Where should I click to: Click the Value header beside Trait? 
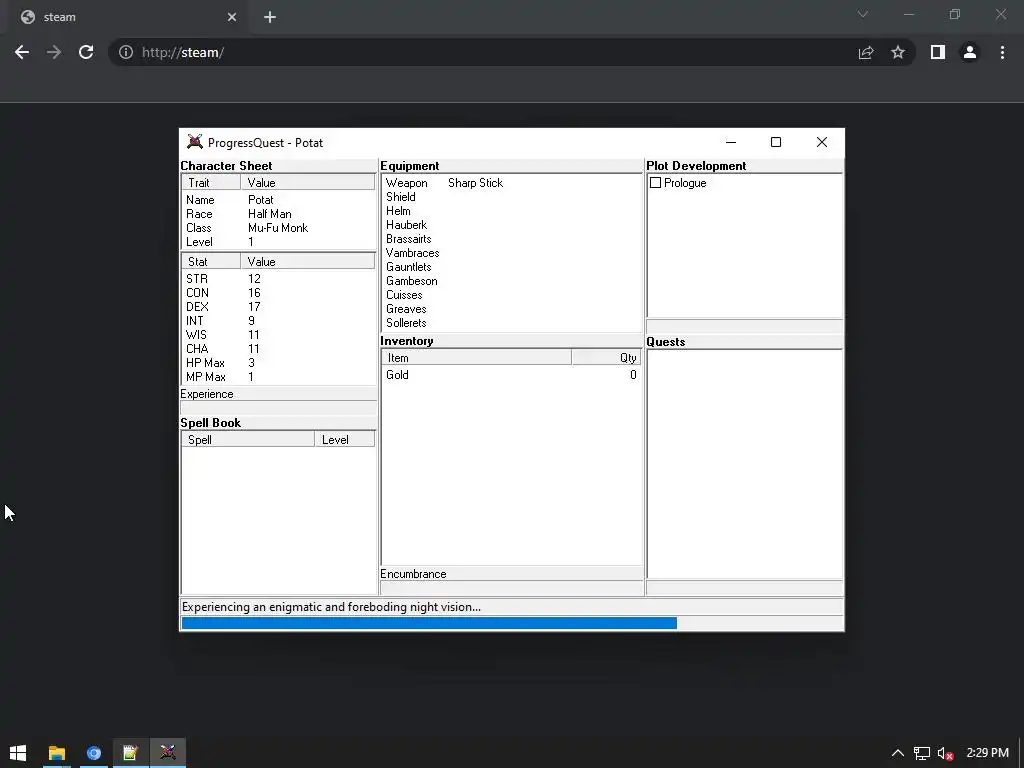(308, 183)
